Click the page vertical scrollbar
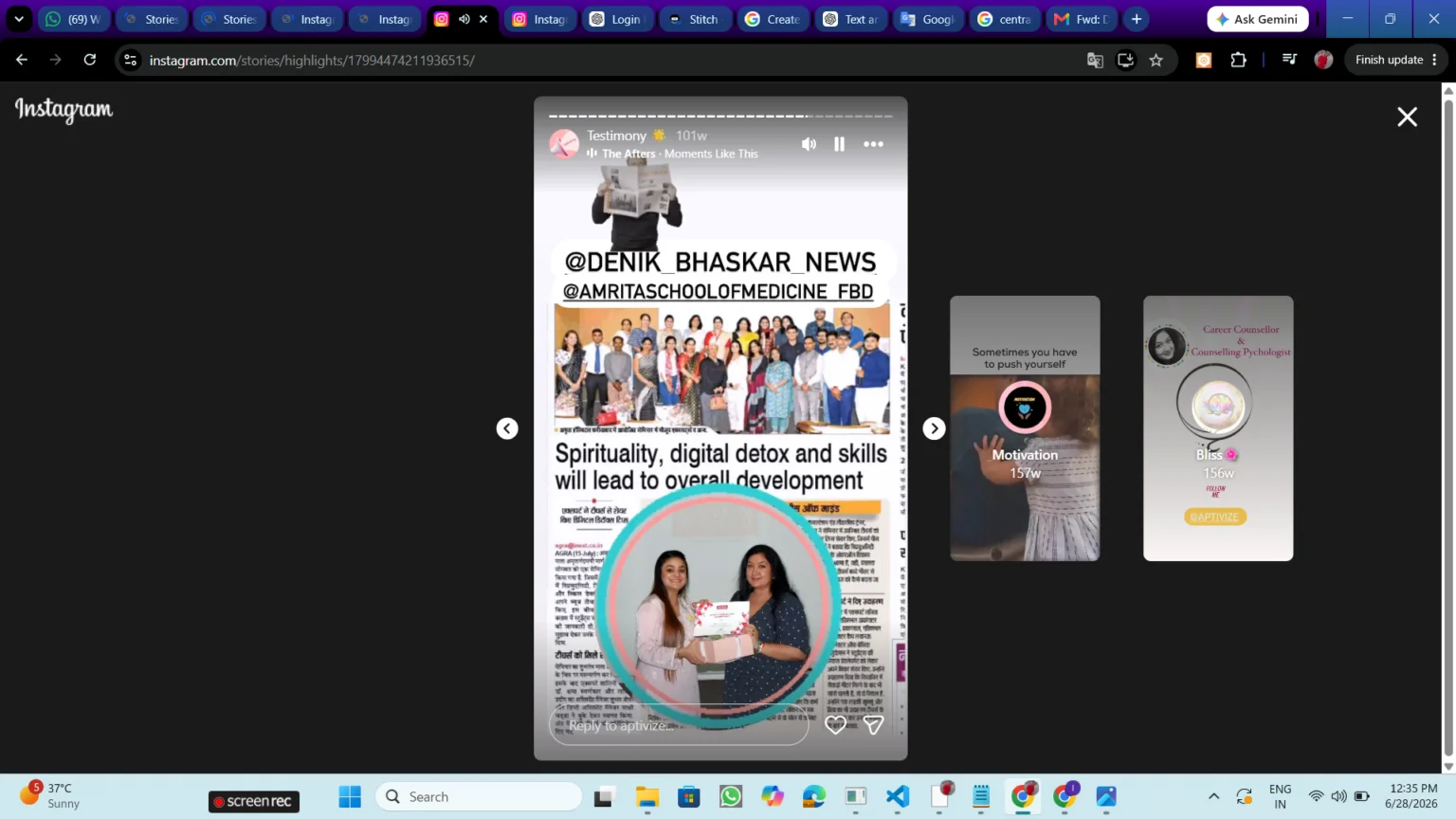Viewport: 1456px width, 819px height. [x=1447, y=428]
